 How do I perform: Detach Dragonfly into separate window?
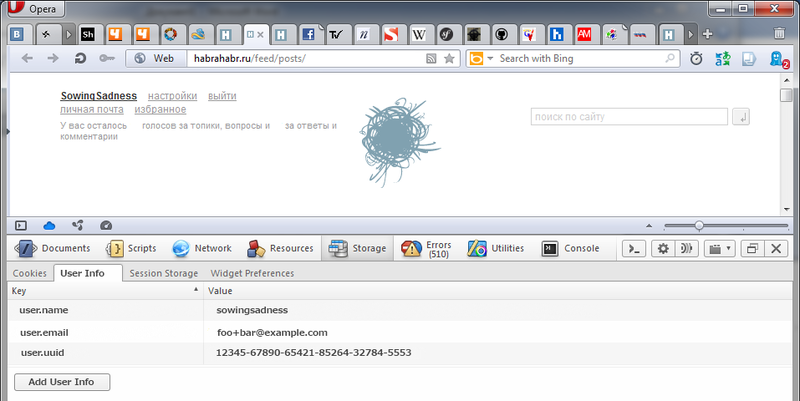752,248
